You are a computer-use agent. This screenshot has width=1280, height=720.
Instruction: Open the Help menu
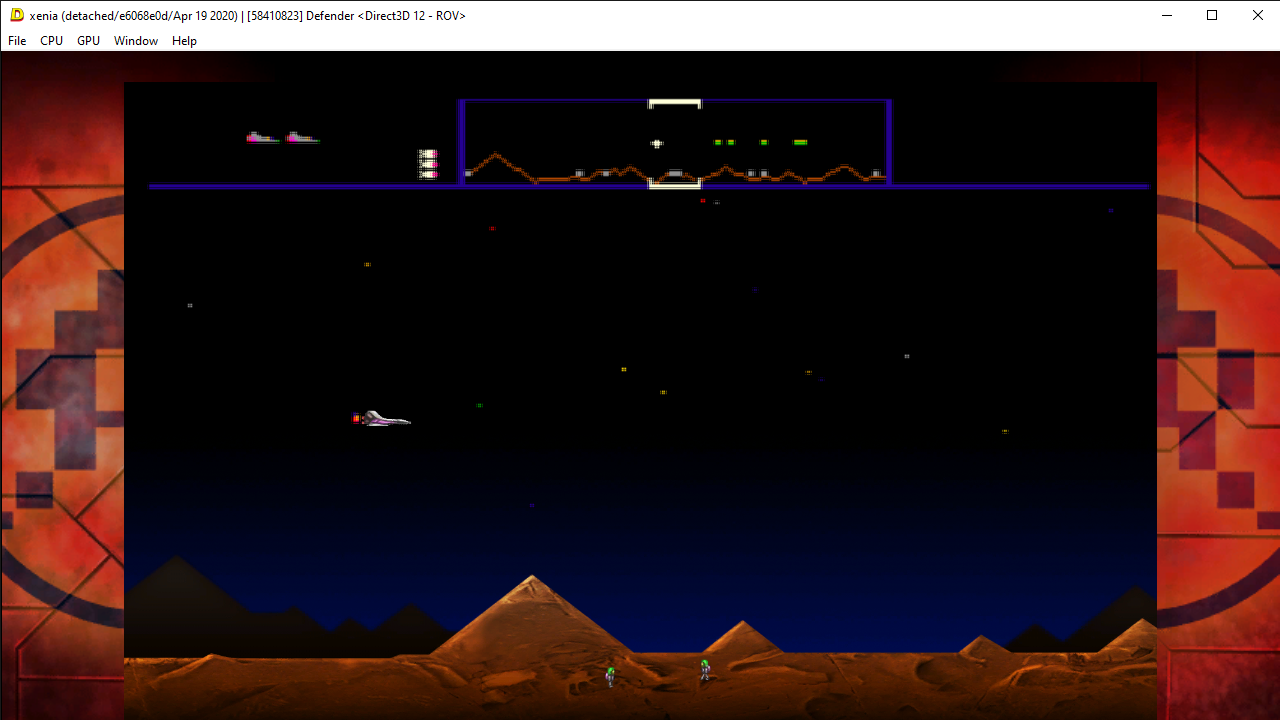click(184, 41)
